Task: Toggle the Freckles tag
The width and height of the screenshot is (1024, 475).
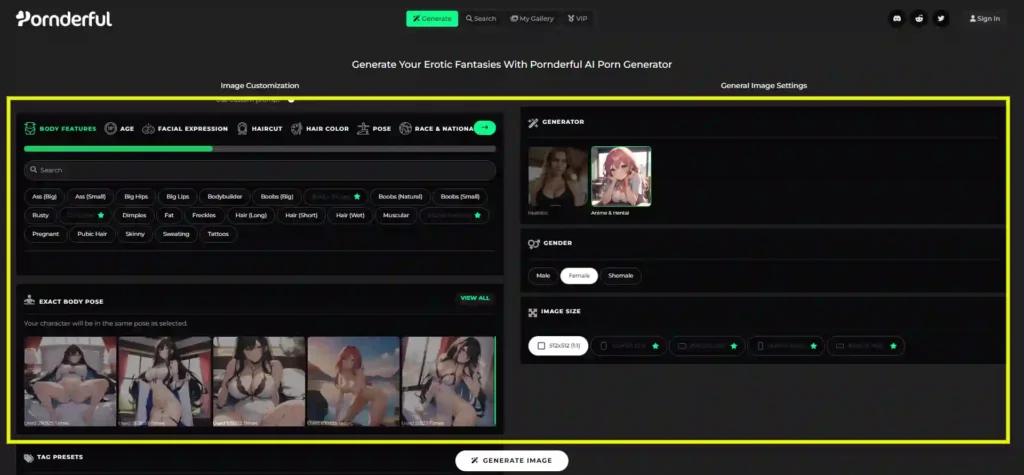Action: pyautogui.click(x=204, y=215)
